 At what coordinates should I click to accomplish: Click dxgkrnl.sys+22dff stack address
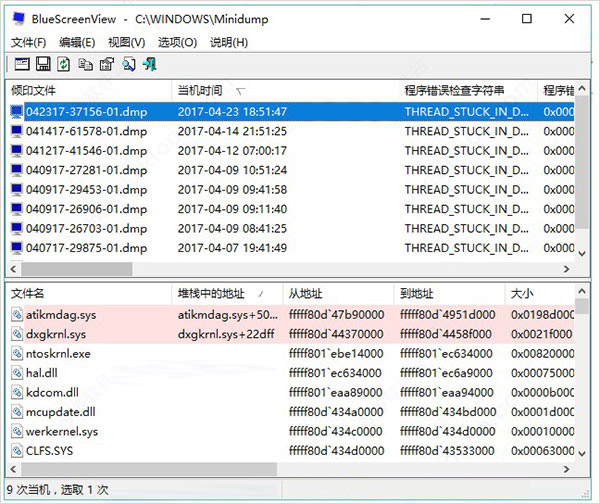[x=226, y=334]
